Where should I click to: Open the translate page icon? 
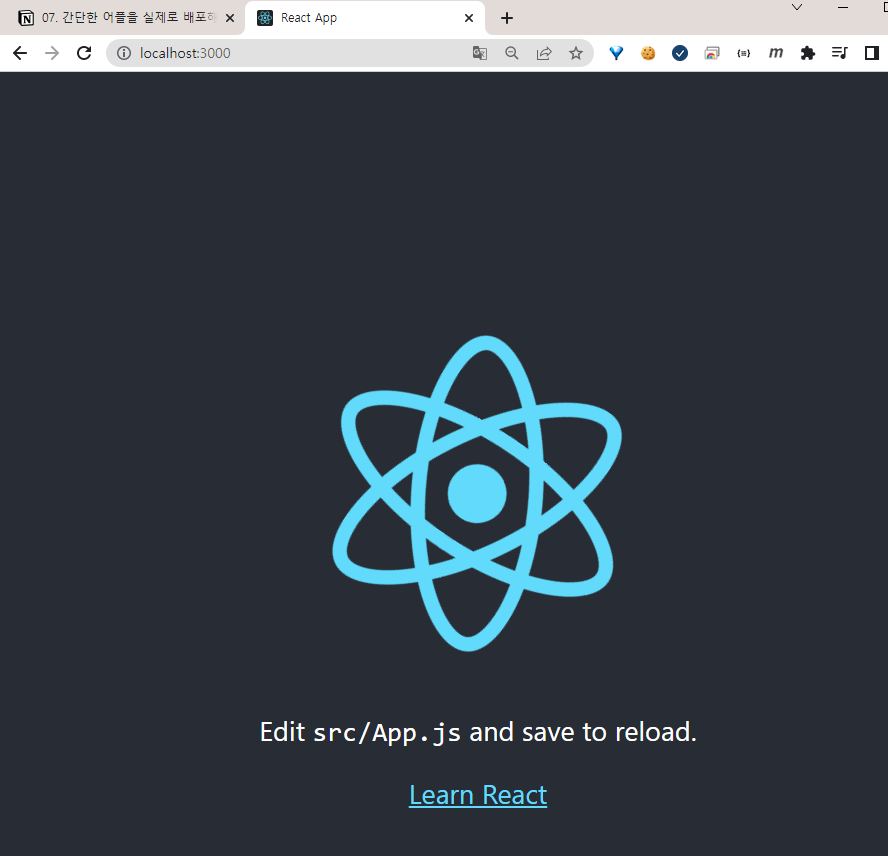(480, 53)
